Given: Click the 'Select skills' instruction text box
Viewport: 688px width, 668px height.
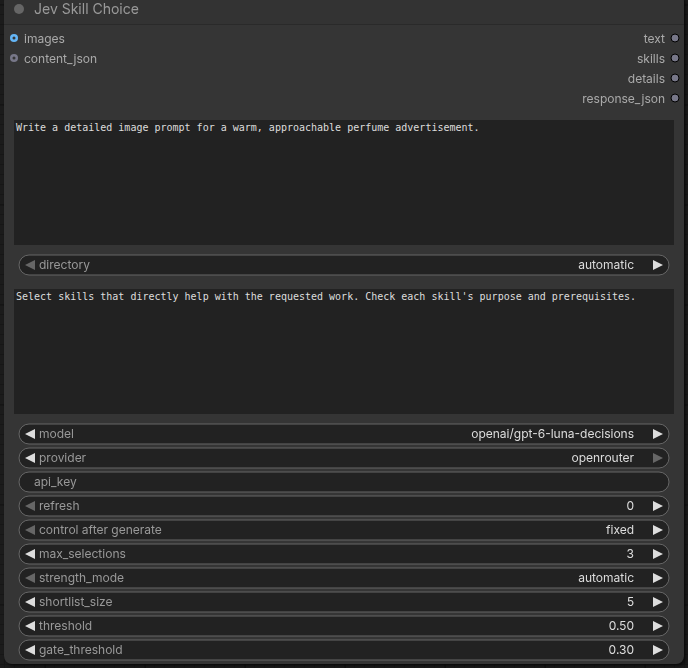Looking at the screenshot, I should point(344,351).
